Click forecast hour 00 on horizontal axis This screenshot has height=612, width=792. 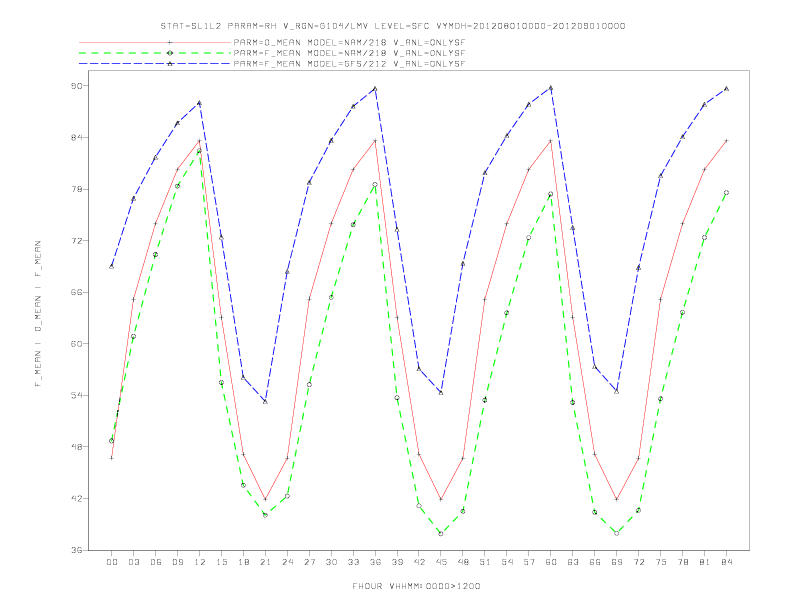[x=112, y=562]
